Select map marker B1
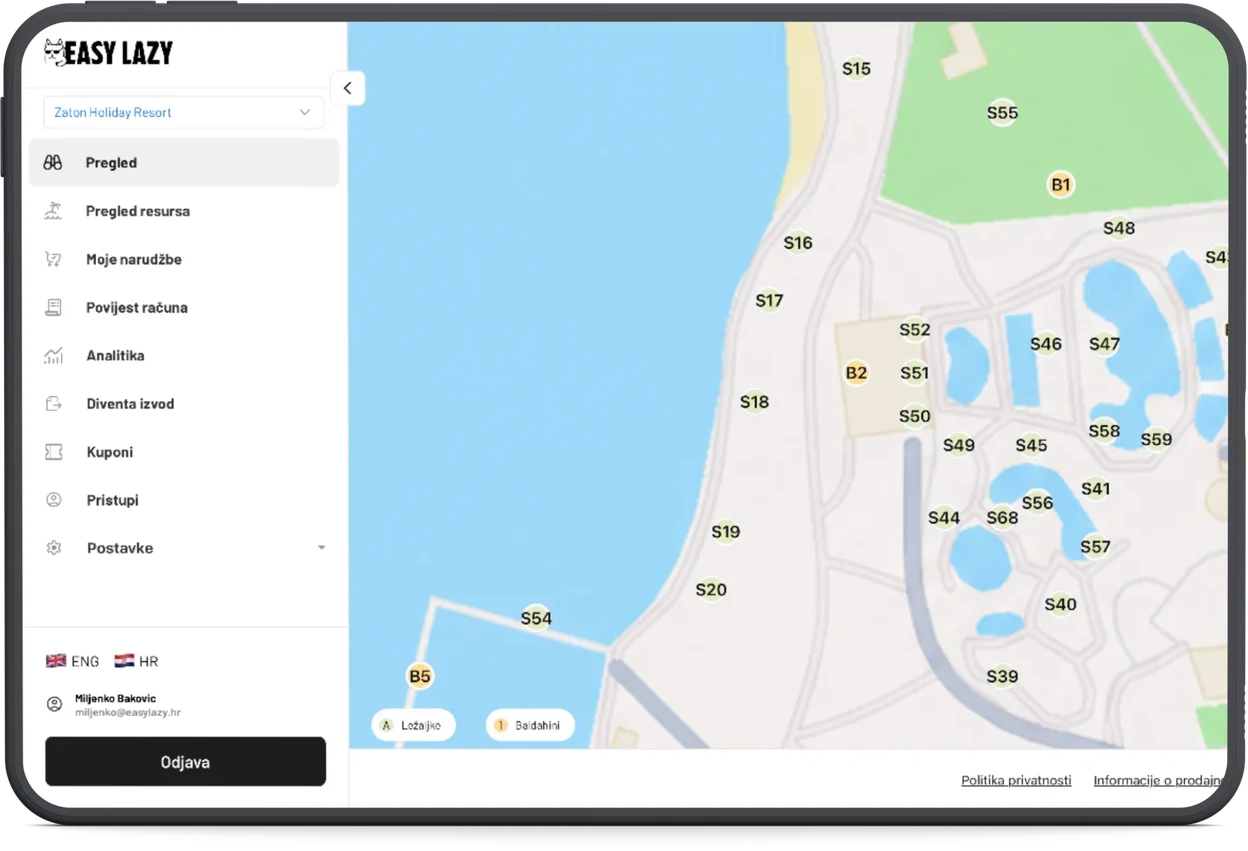This screenshot has width=1248, height=851. coord(1061,184)
